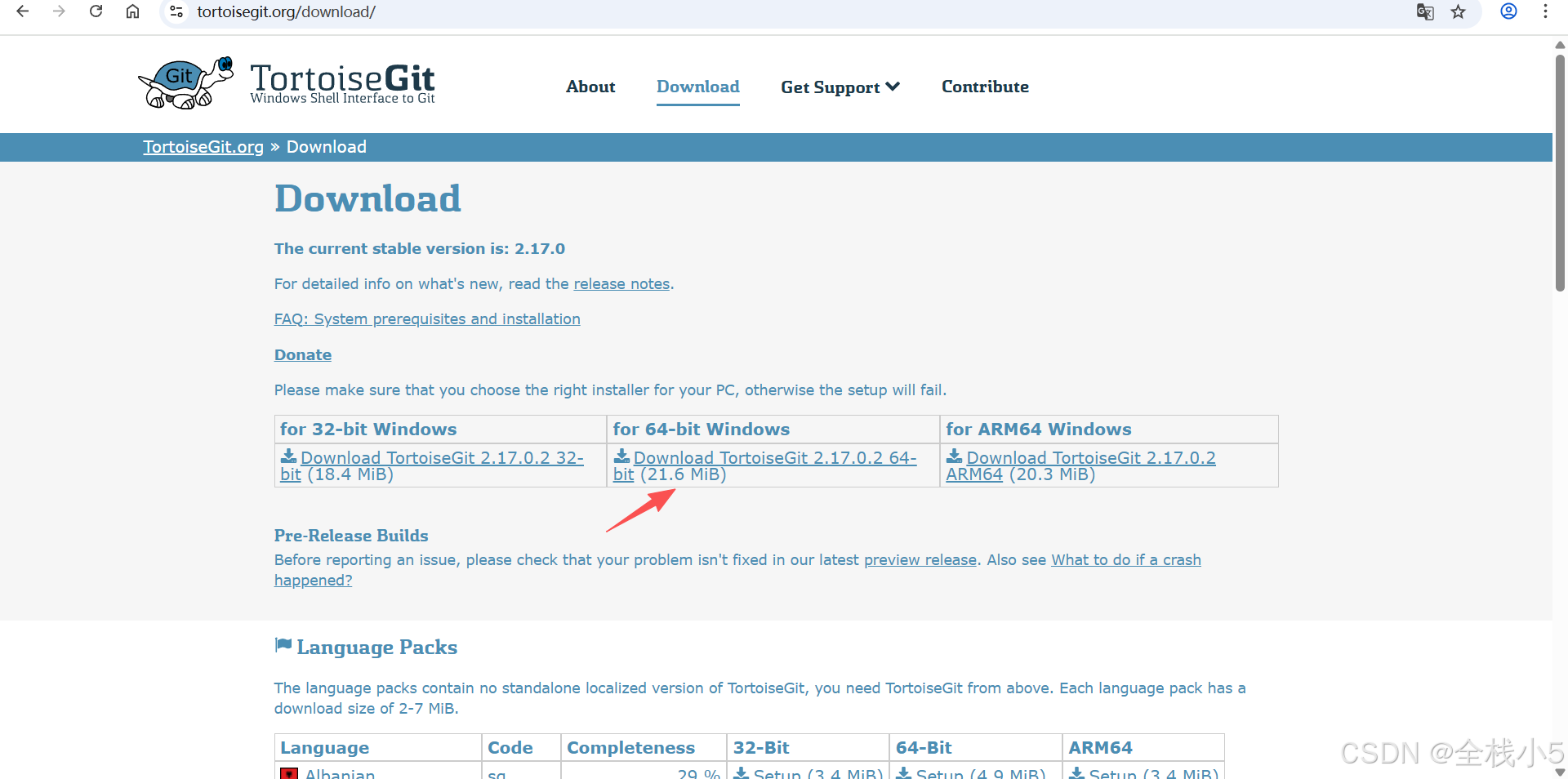Viewport: 1568px width, 779px height.
Task: Click the Albanian language name
Action: (340, 773)
